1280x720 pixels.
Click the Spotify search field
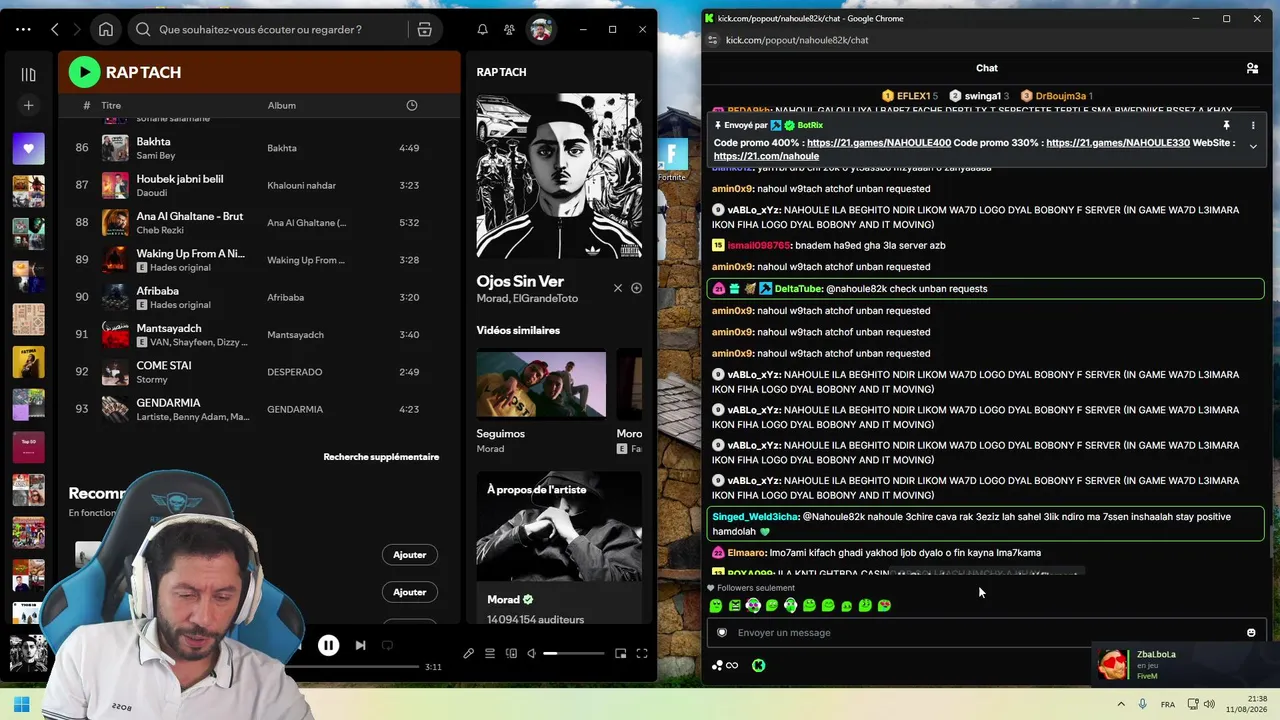[x=270, y=30]
